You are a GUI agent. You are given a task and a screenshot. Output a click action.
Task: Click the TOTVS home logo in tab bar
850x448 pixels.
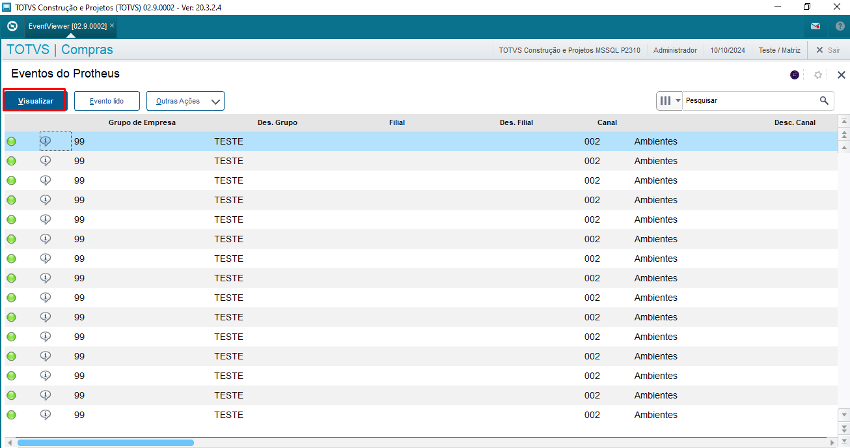pos(12,26)
